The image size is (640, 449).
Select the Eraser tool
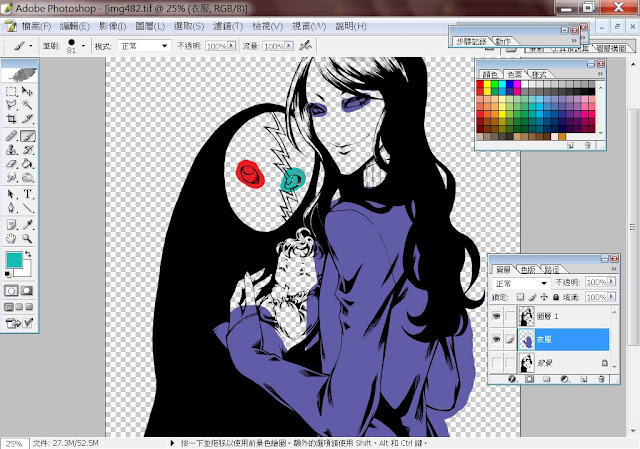(x=11, y=164)
